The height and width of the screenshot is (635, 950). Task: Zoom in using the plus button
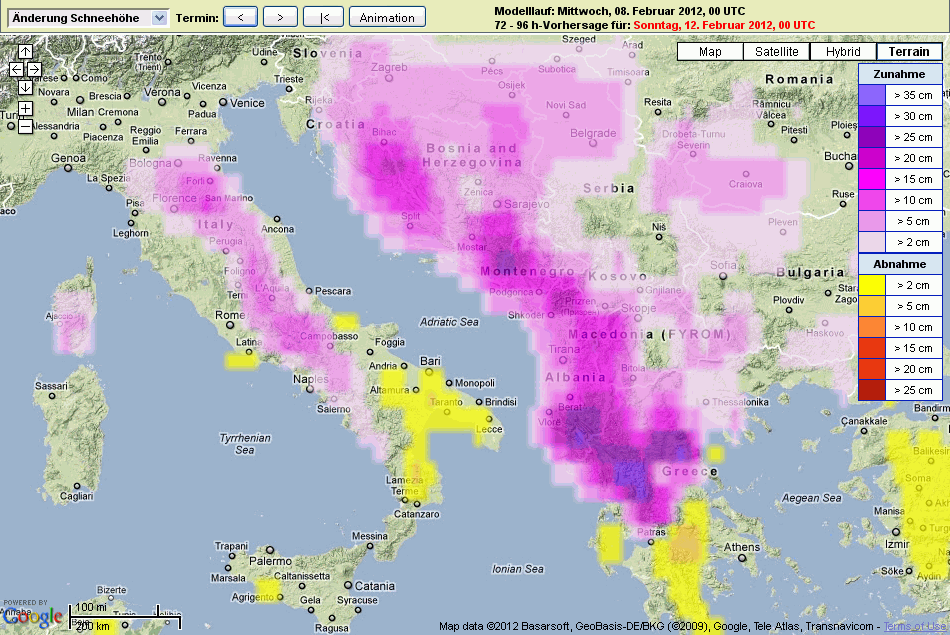(x=25, y=108)
